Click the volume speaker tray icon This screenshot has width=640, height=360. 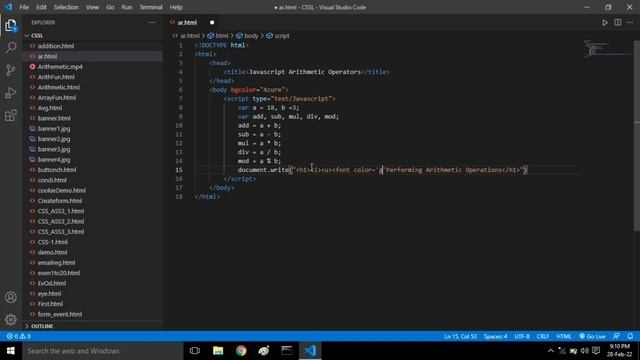(584, 351)
